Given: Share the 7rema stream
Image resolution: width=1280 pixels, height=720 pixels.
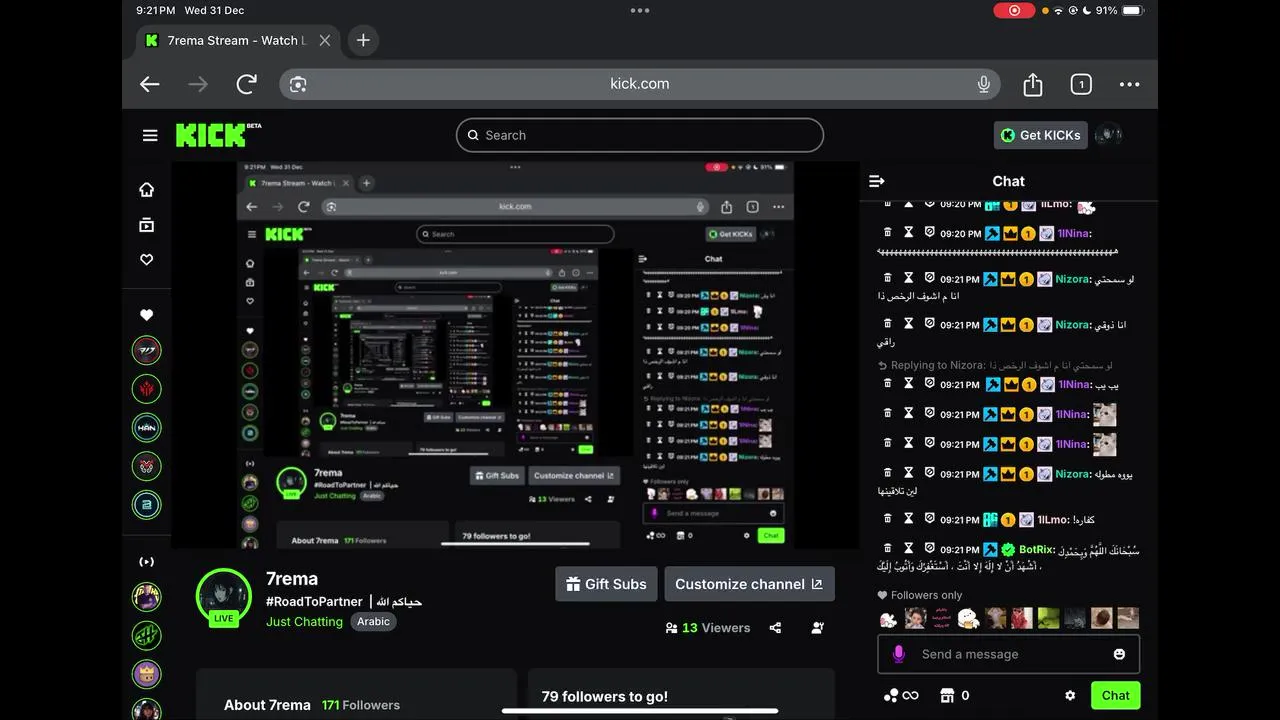Looking at the screenshot, I should pyautogui.click(x=775, y=628).
